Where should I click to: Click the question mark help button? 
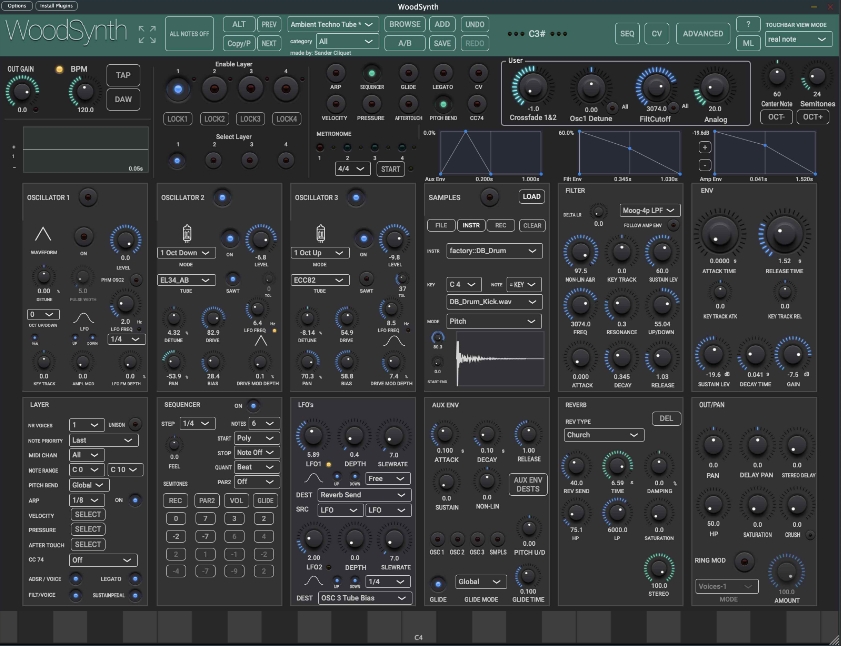[748, 24]
